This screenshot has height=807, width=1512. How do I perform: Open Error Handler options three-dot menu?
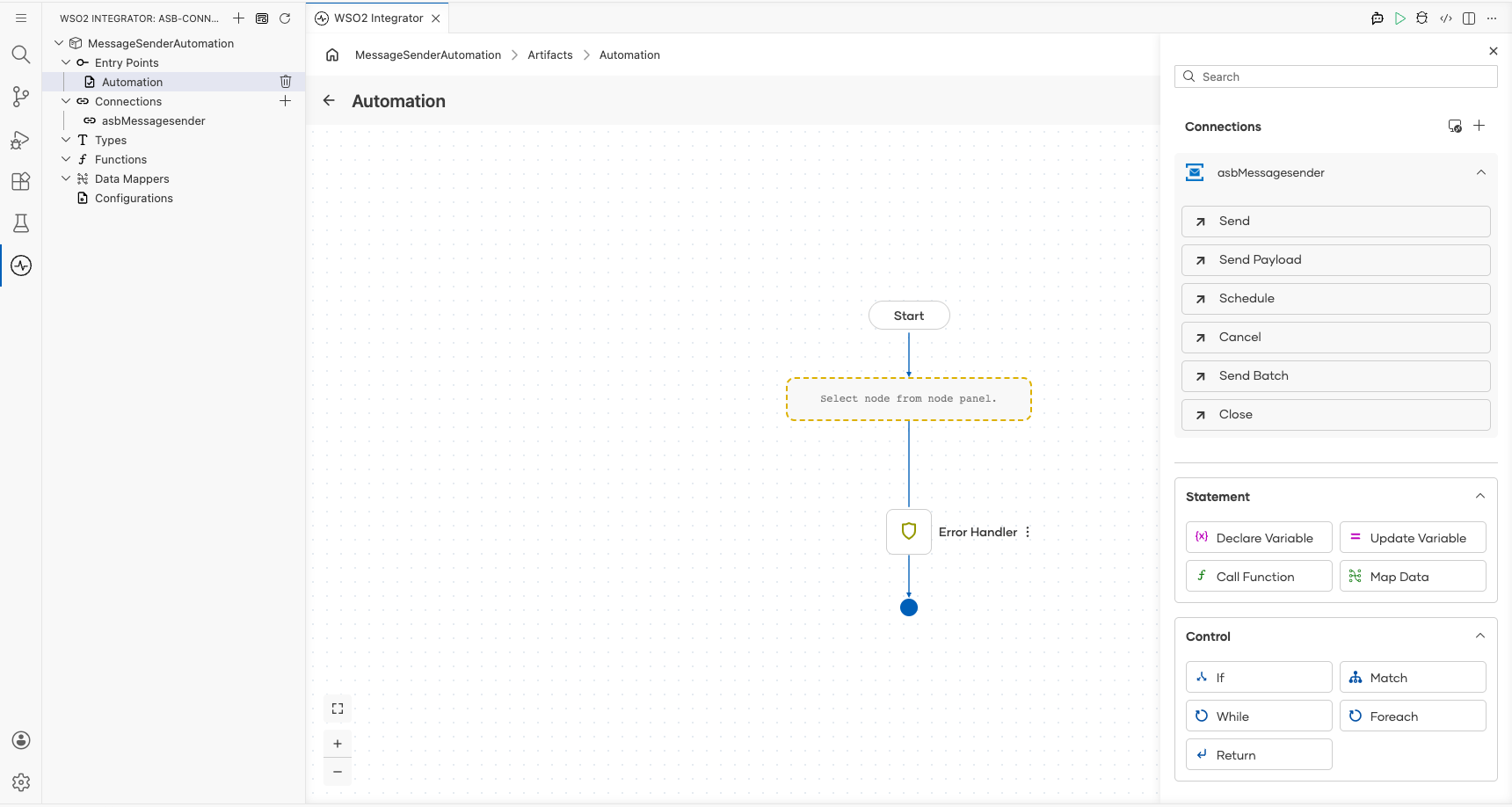pos(1028,532)
